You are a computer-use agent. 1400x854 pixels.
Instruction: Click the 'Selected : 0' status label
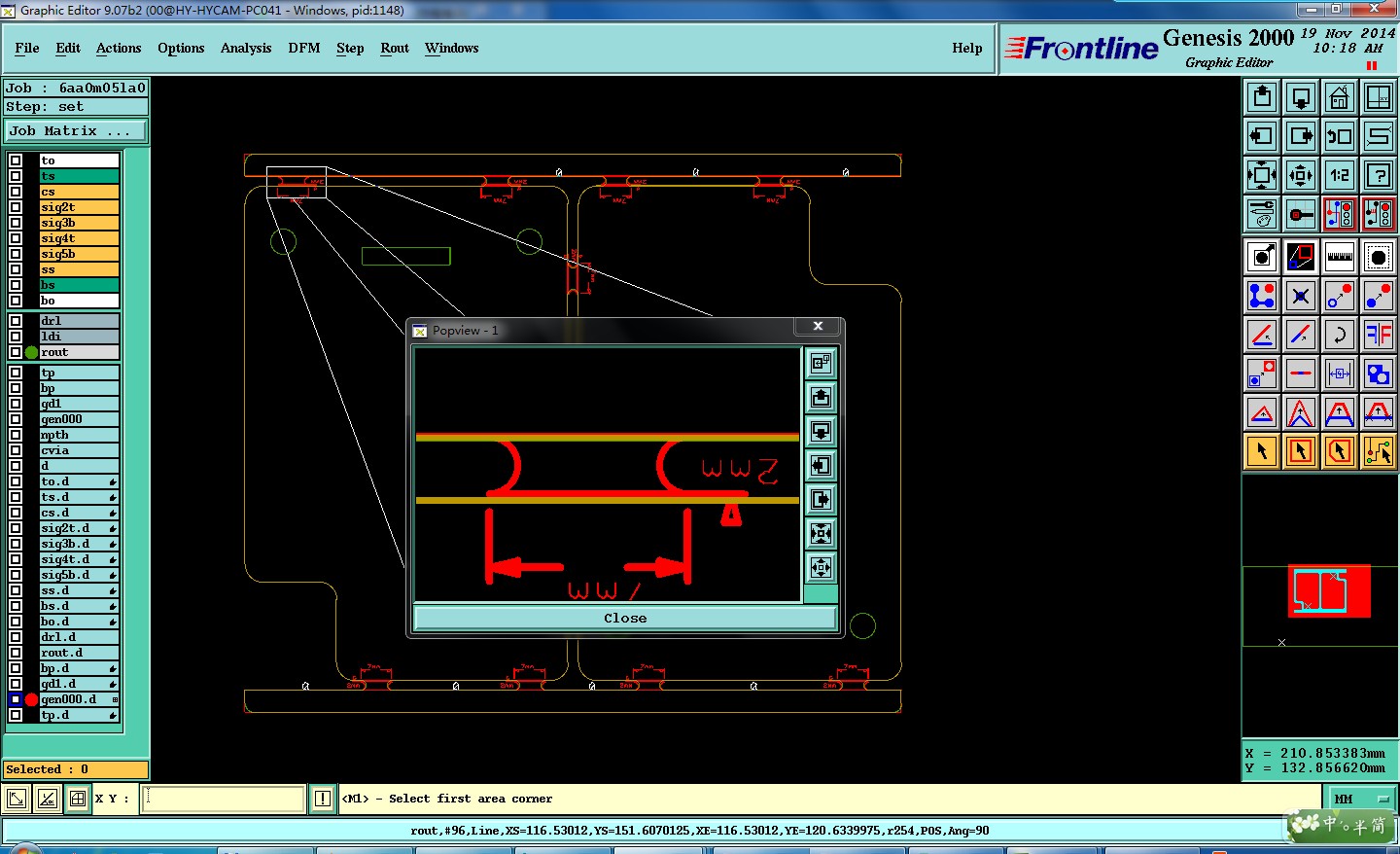point(76,769)
